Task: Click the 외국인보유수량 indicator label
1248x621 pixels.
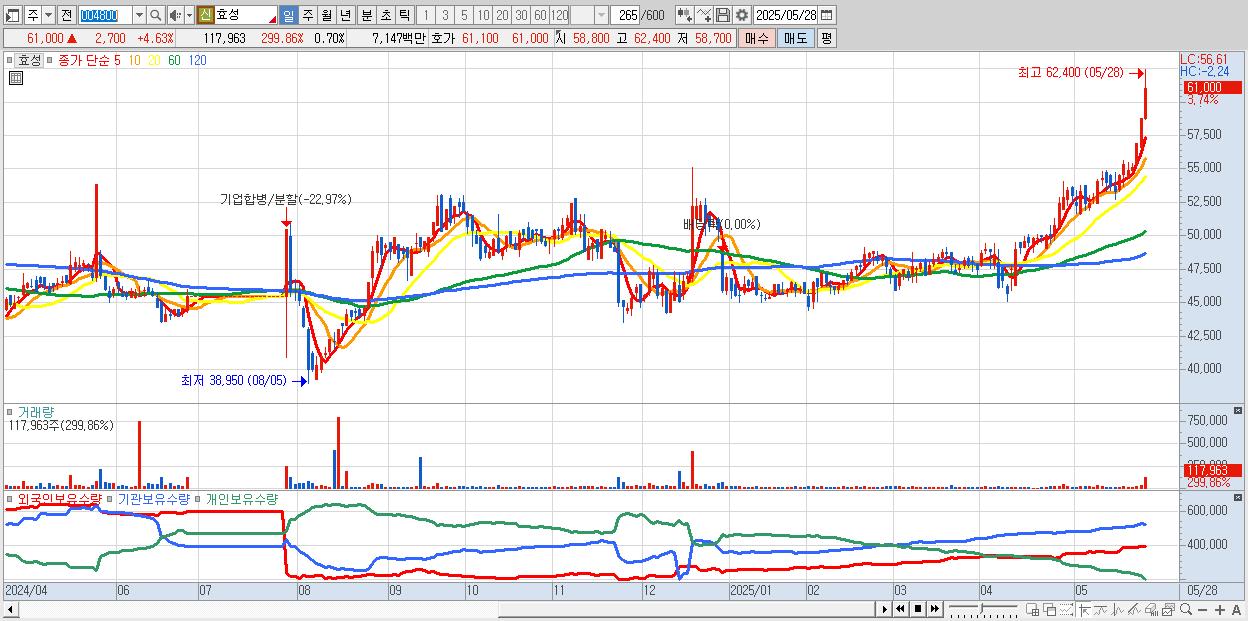Action: tap(59, 498)
